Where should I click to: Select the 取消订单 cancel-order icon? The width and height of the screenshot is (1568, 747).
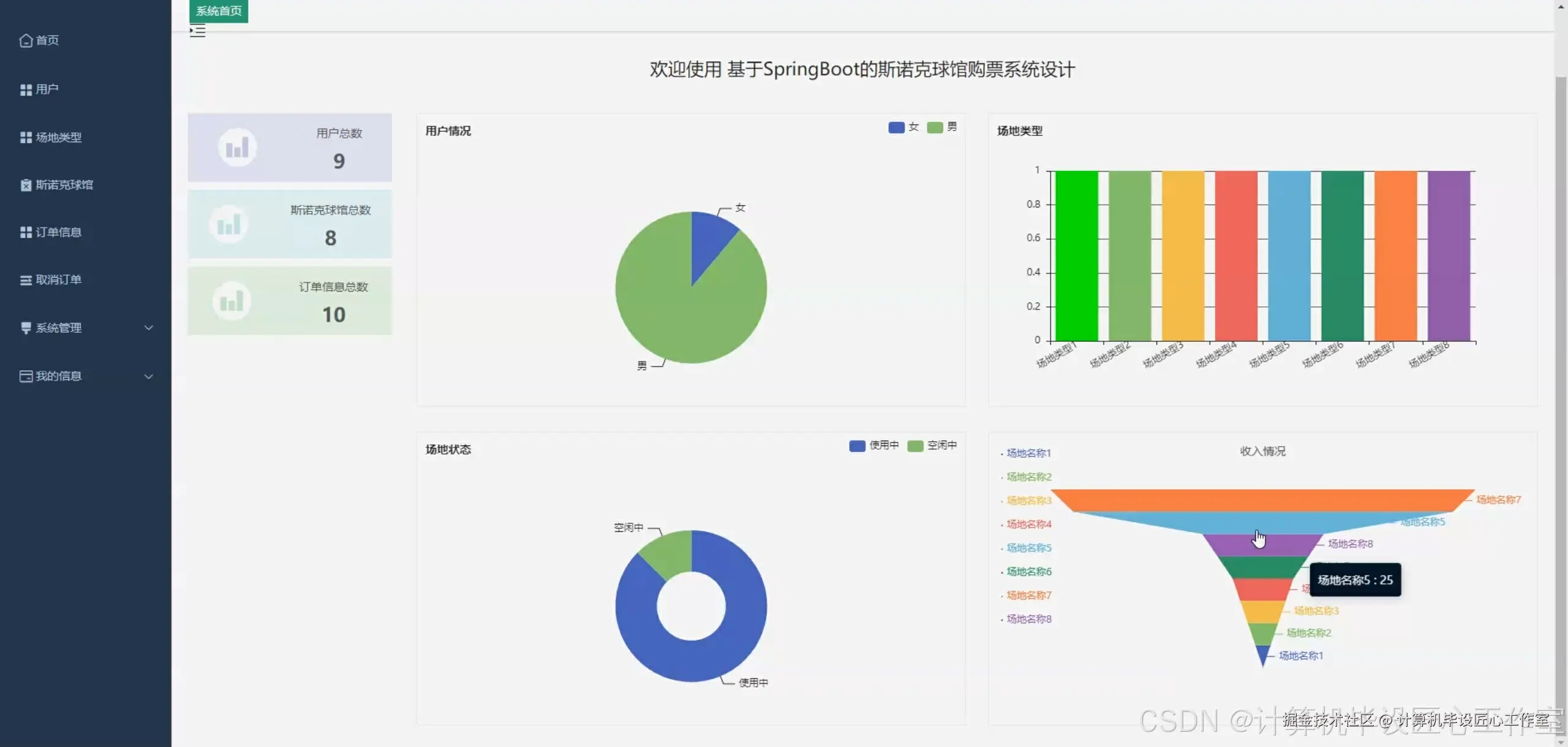25,279
